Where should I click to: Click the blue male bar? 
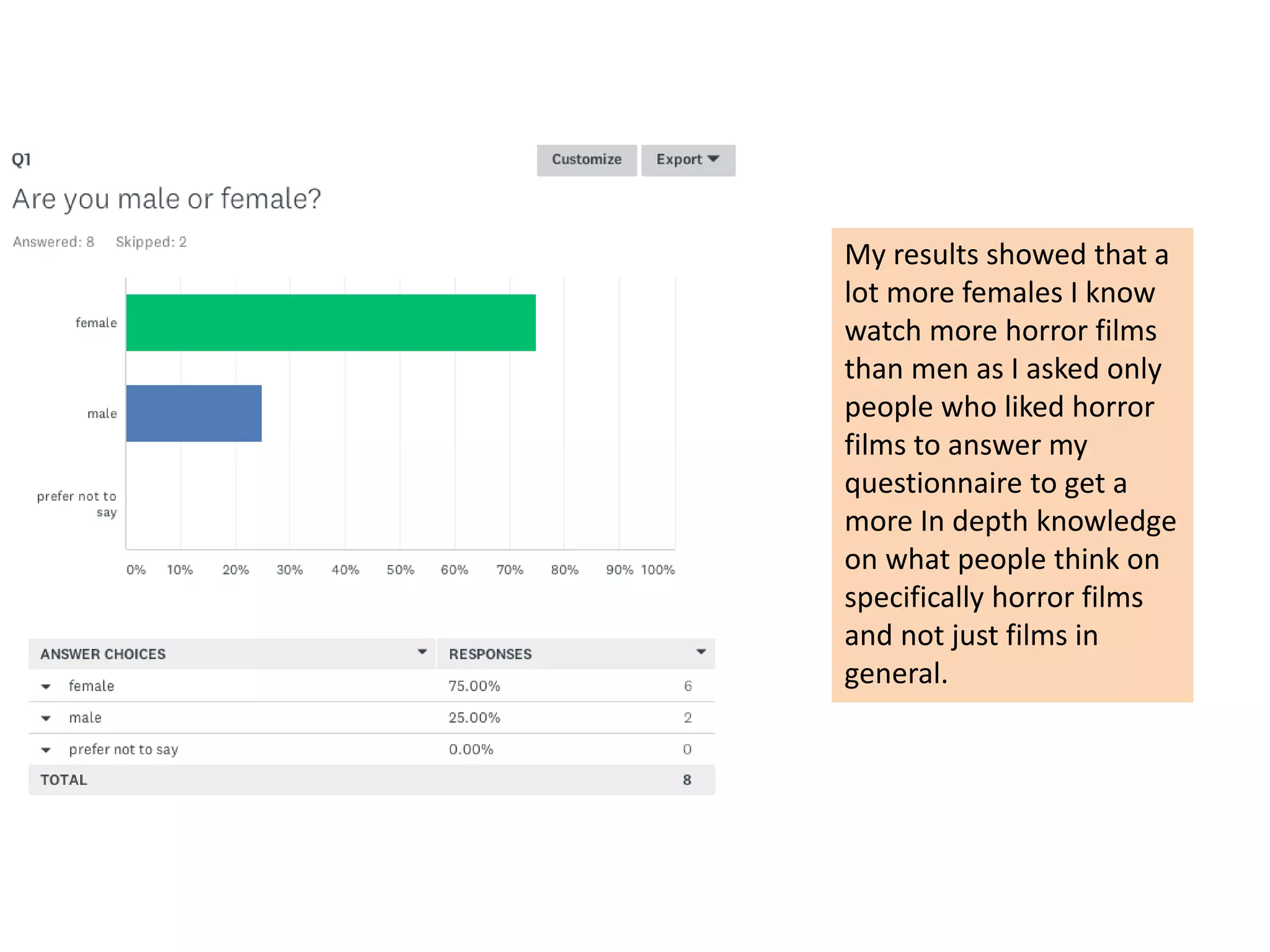point(193,413)
